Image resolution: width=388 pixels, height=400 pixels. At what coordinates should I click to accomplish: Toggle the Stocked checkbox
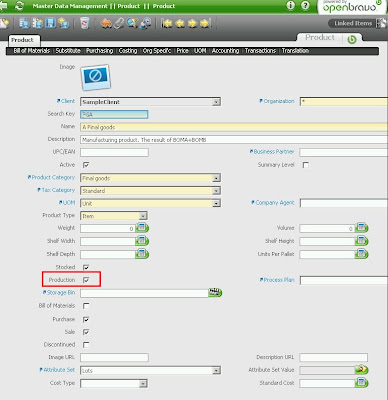click(x=86, y=267)
